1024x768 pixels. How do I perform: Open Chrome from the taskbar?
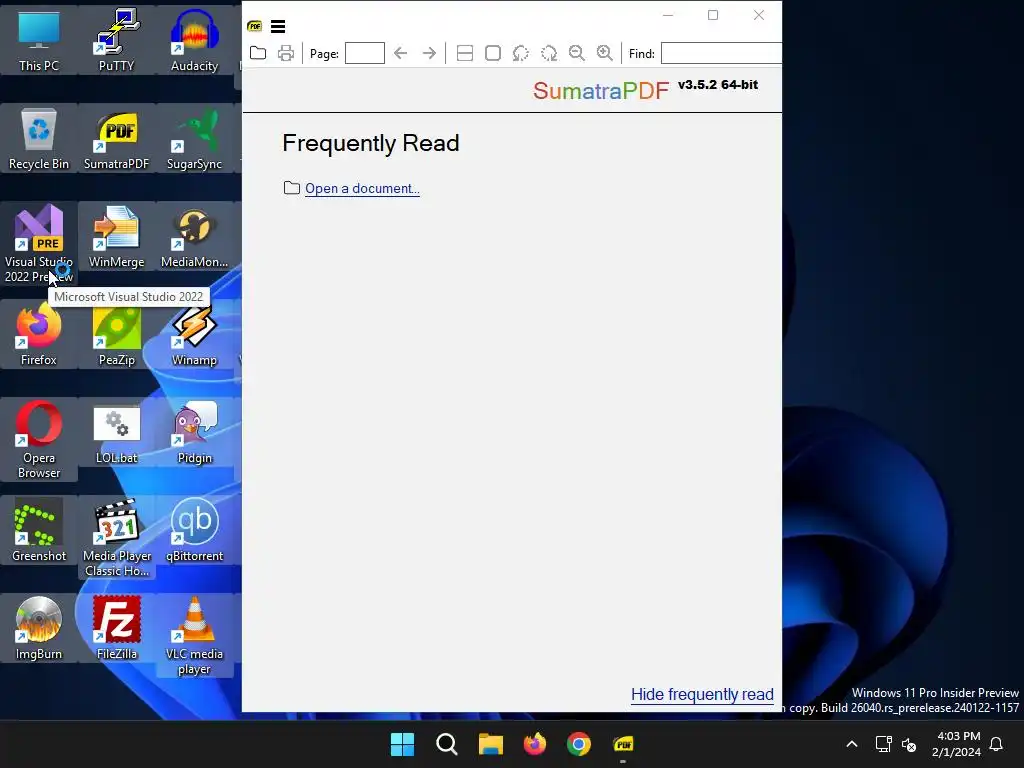579,744
